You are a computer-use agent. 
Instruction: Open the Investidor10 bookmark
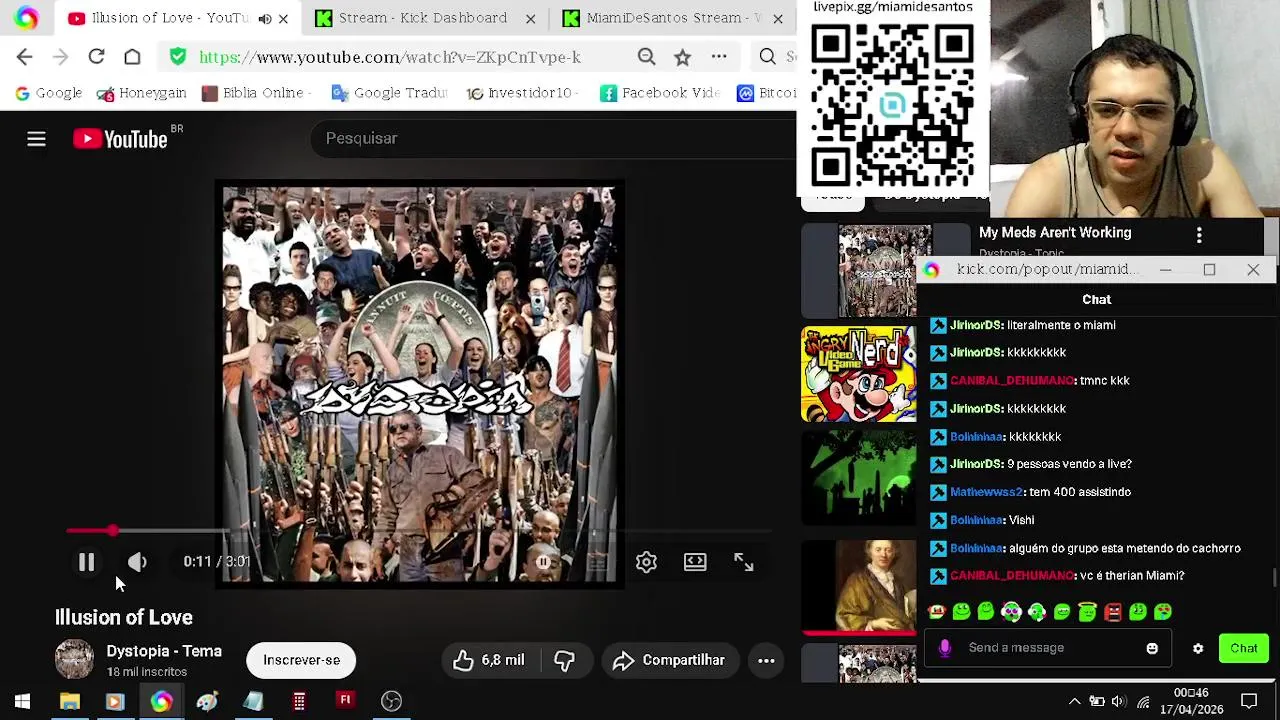(520, 93)
